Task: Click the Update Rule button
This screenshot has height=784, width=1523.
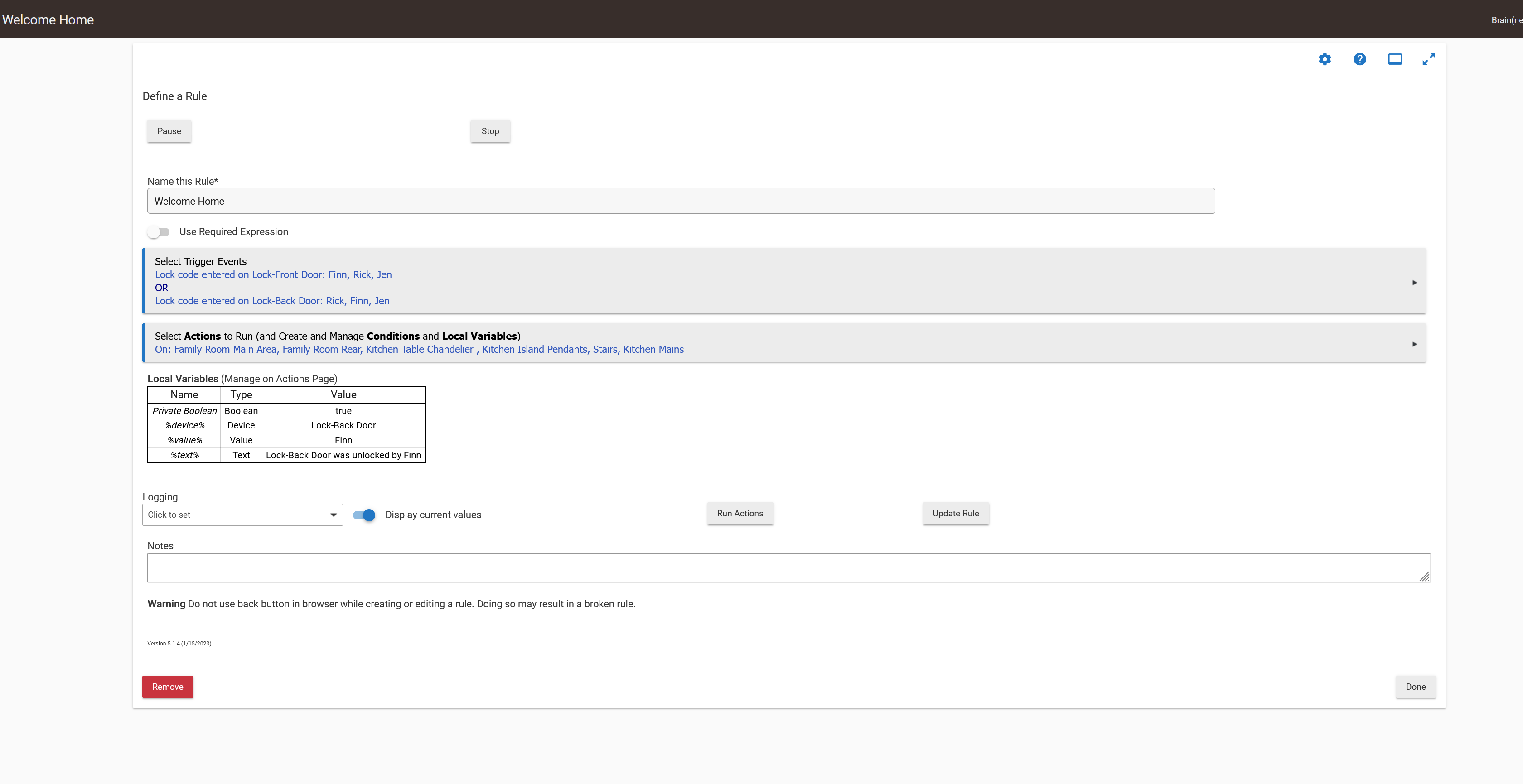Action: (955, 514)
